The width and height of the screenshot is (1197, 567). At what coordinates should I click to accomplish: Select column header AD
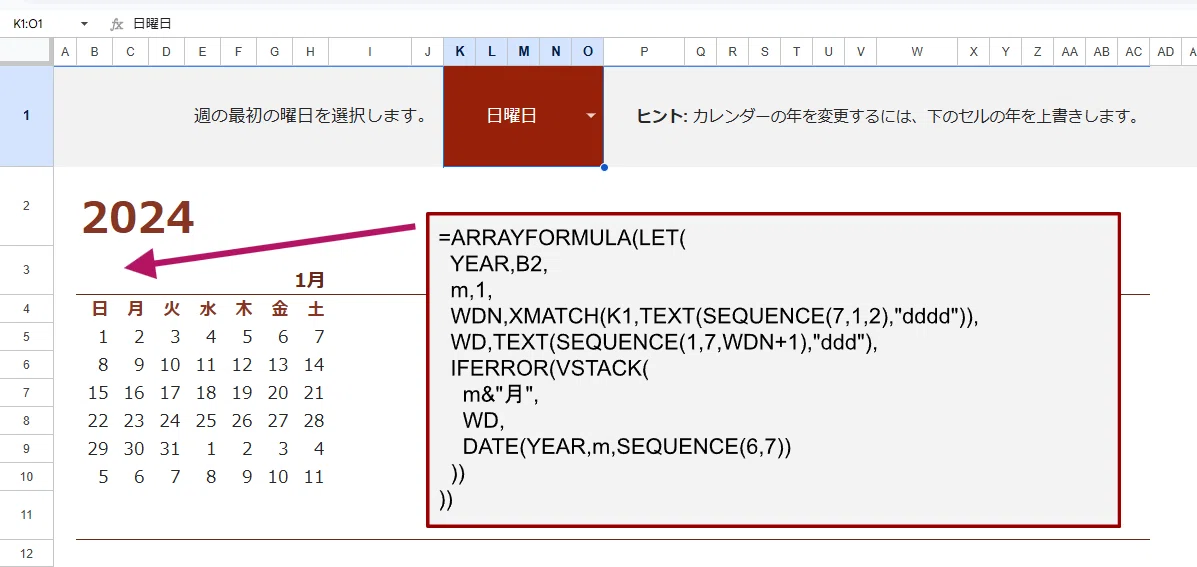pos(1166,51)
